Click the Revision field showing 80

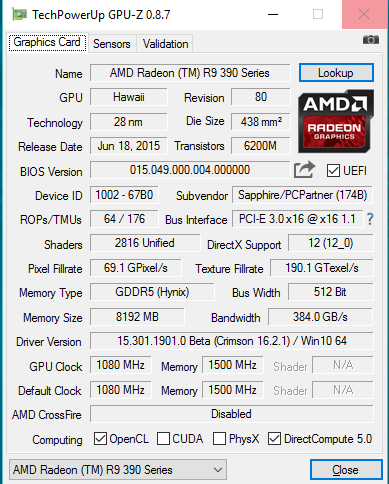[261, 97]
